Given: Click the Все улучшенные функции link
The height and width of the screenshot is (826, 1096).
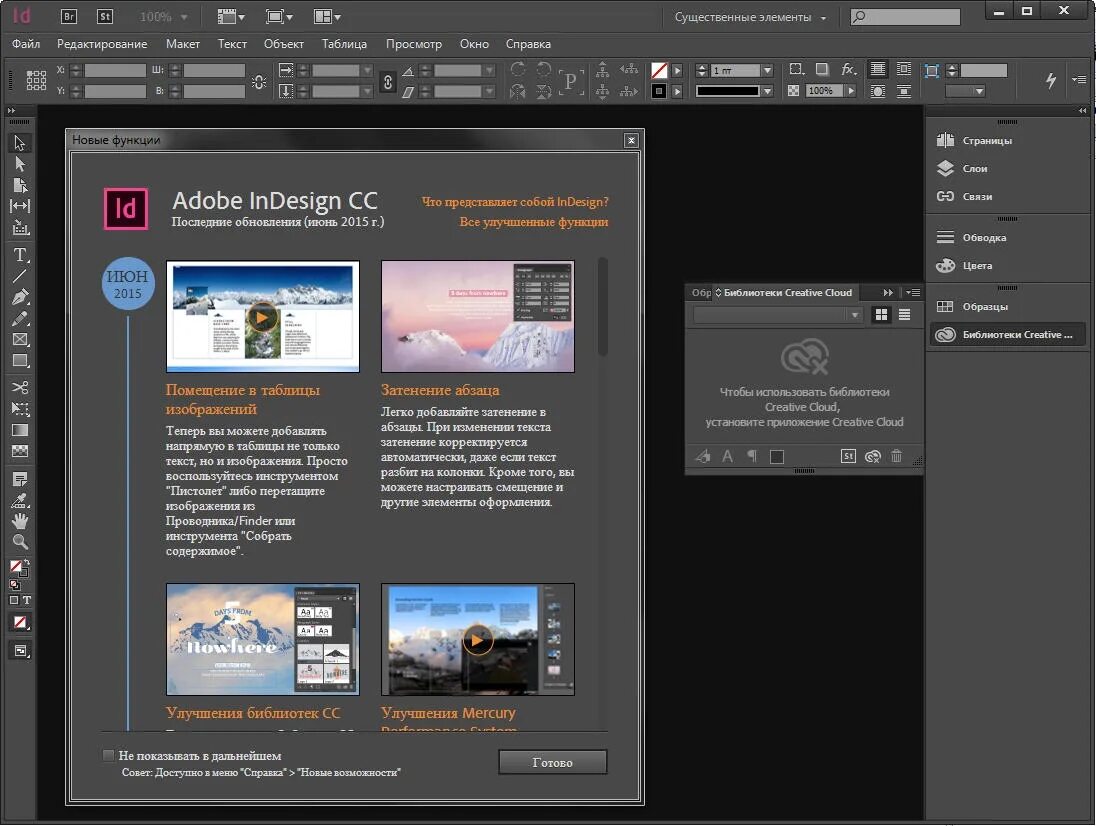Looking at the screenshot, I should tap(534, 222).
